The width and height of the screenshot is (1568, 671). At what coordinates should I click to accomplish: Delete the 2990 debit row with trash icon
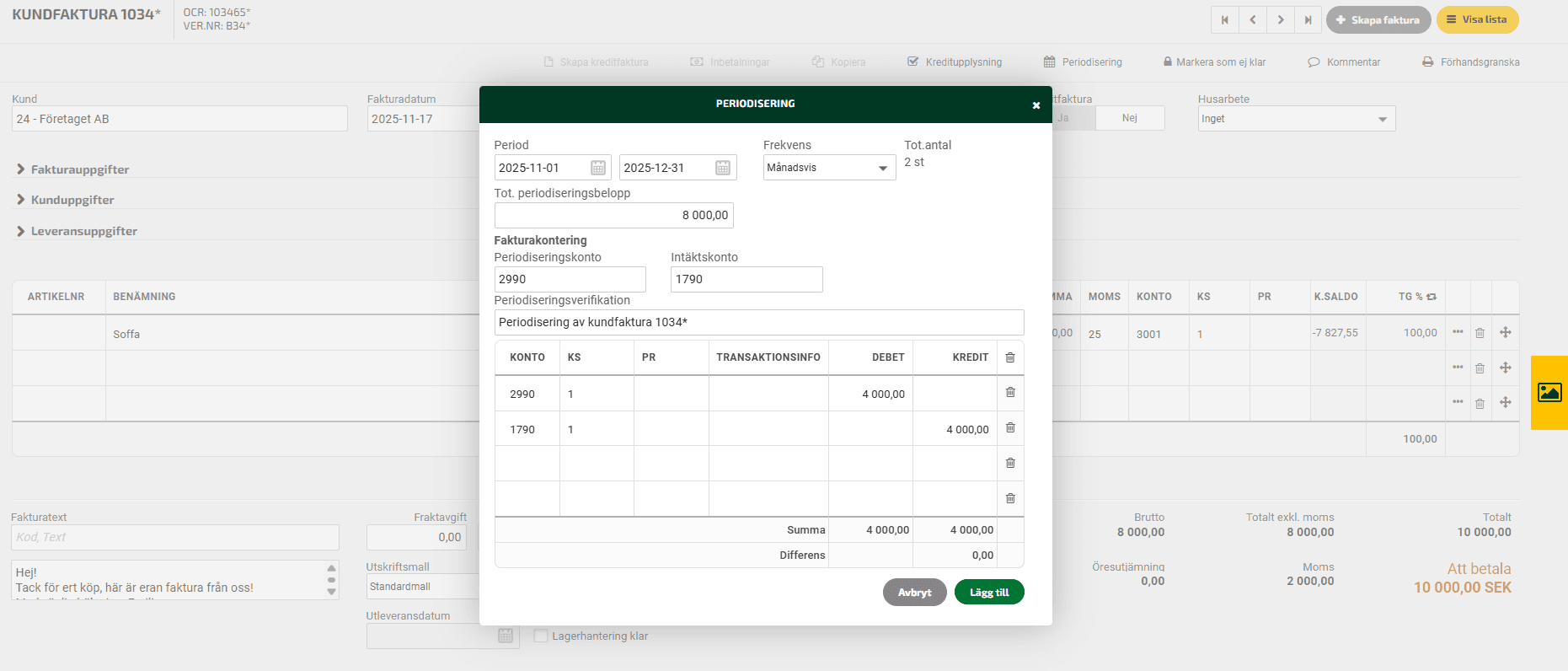pos(1010,393)
